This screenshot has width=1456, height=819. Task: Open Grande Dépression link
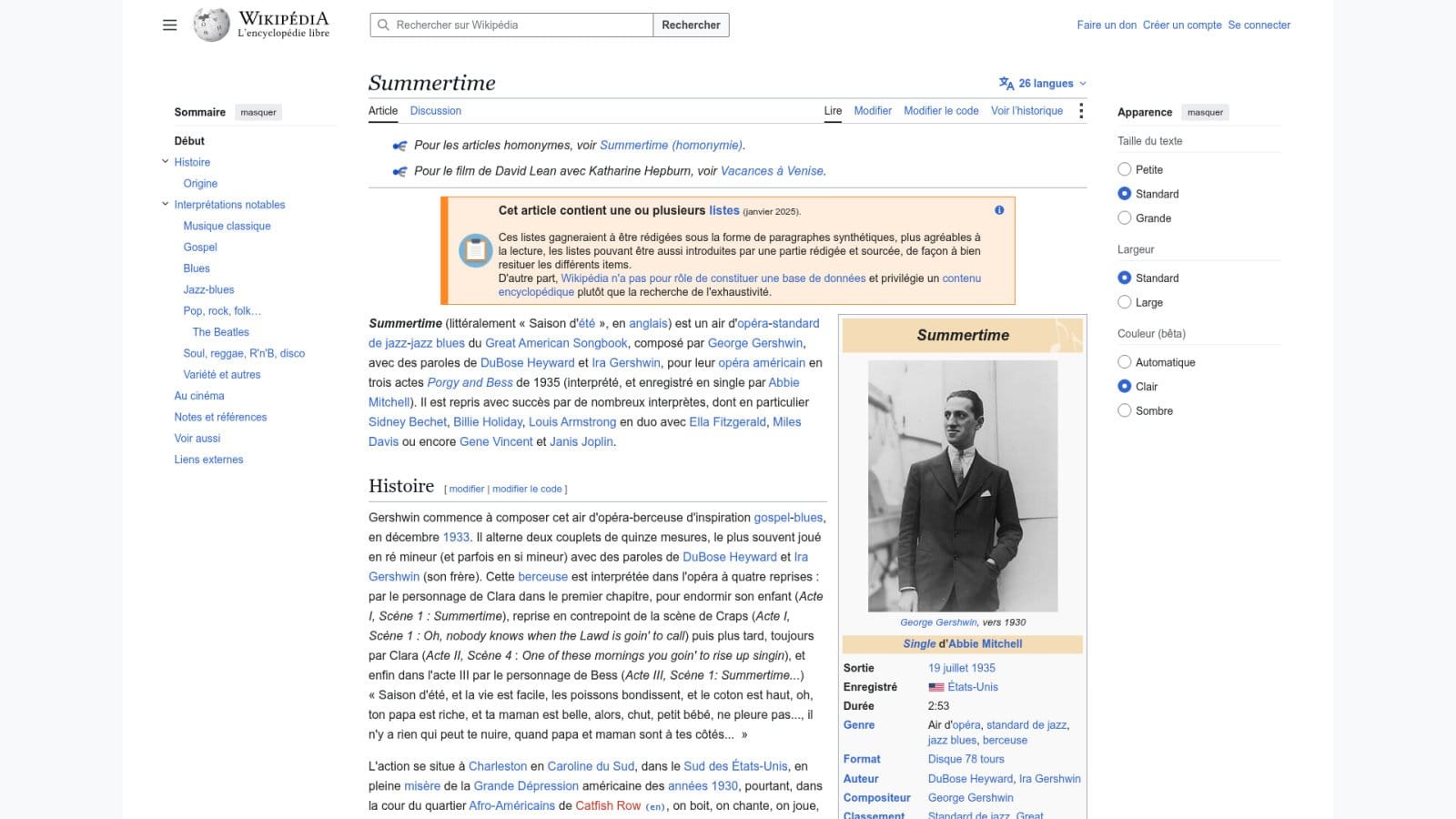[x=526, y=786]
